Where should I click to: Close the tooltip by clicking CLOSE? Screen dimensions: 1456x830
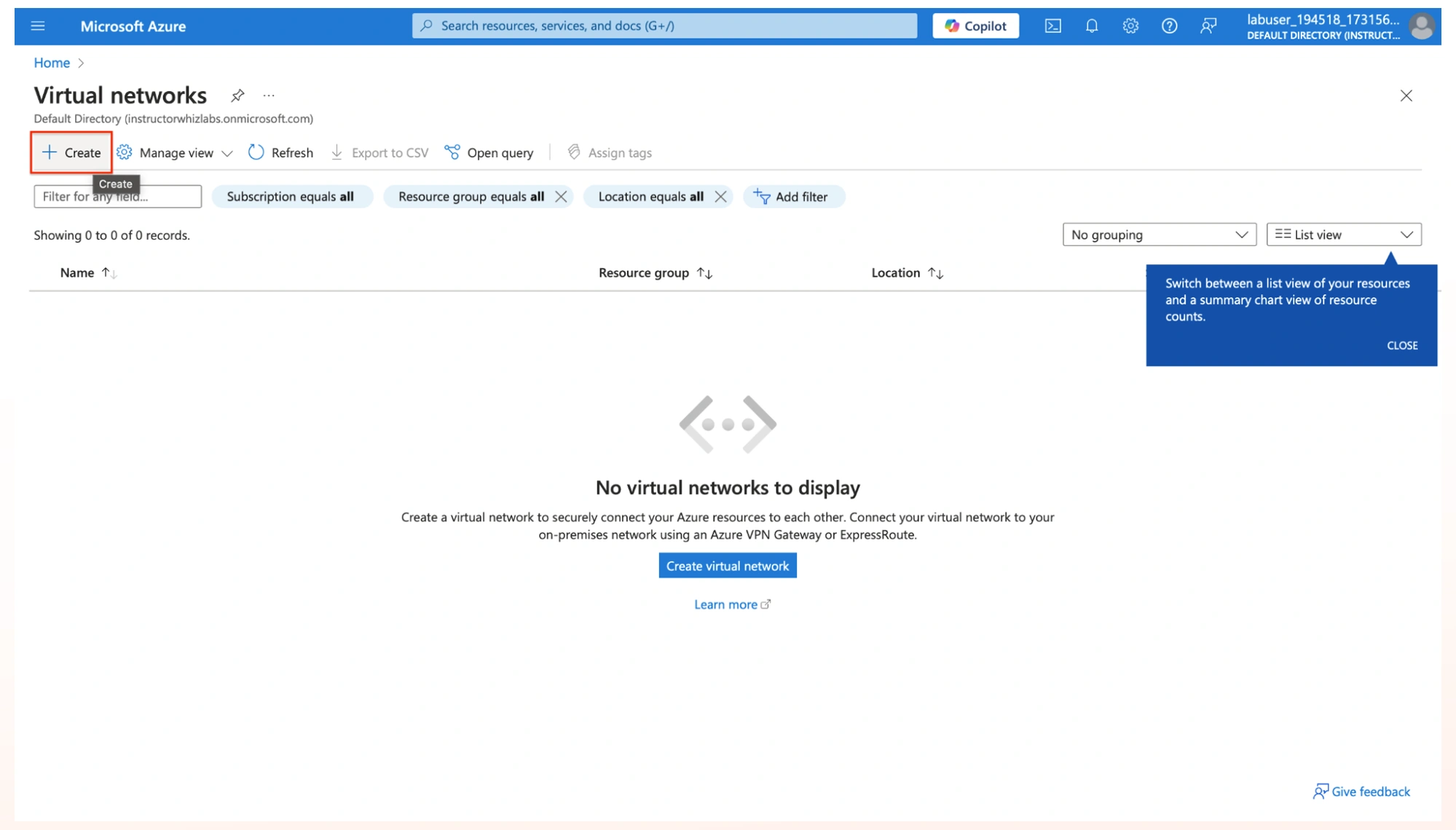[1402, 345]
